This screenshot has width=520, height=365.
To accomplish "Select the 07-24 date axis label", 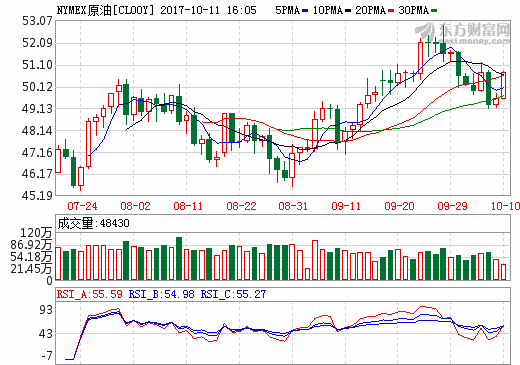I will pos(82,206).
